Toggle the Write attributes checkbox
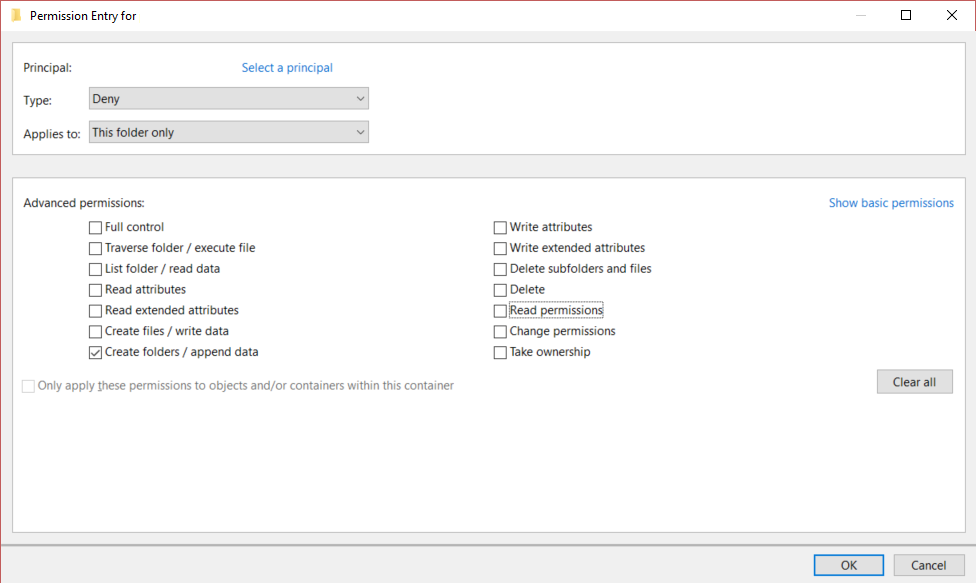 pyautogui.click(x=500, y=228)
